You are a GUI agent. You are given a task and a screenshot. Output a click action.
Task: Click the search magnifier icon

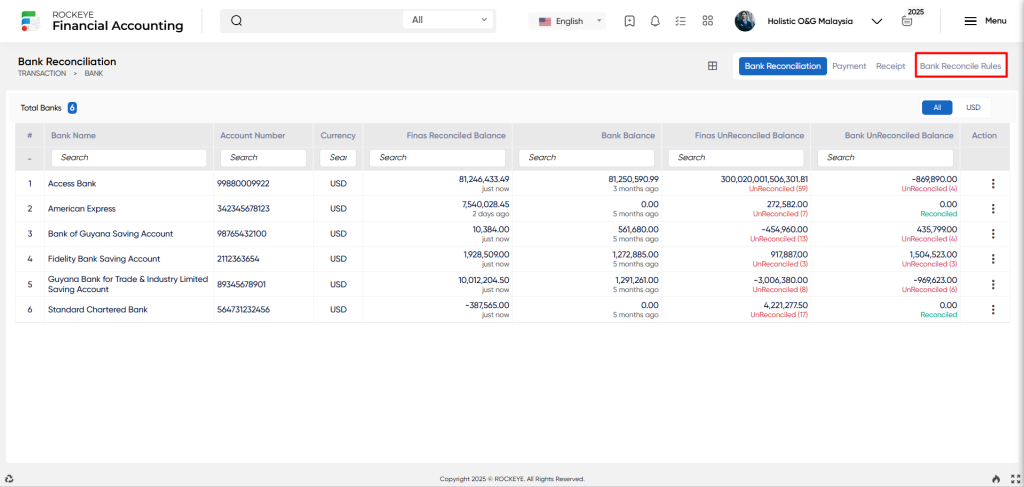[237, 21]
